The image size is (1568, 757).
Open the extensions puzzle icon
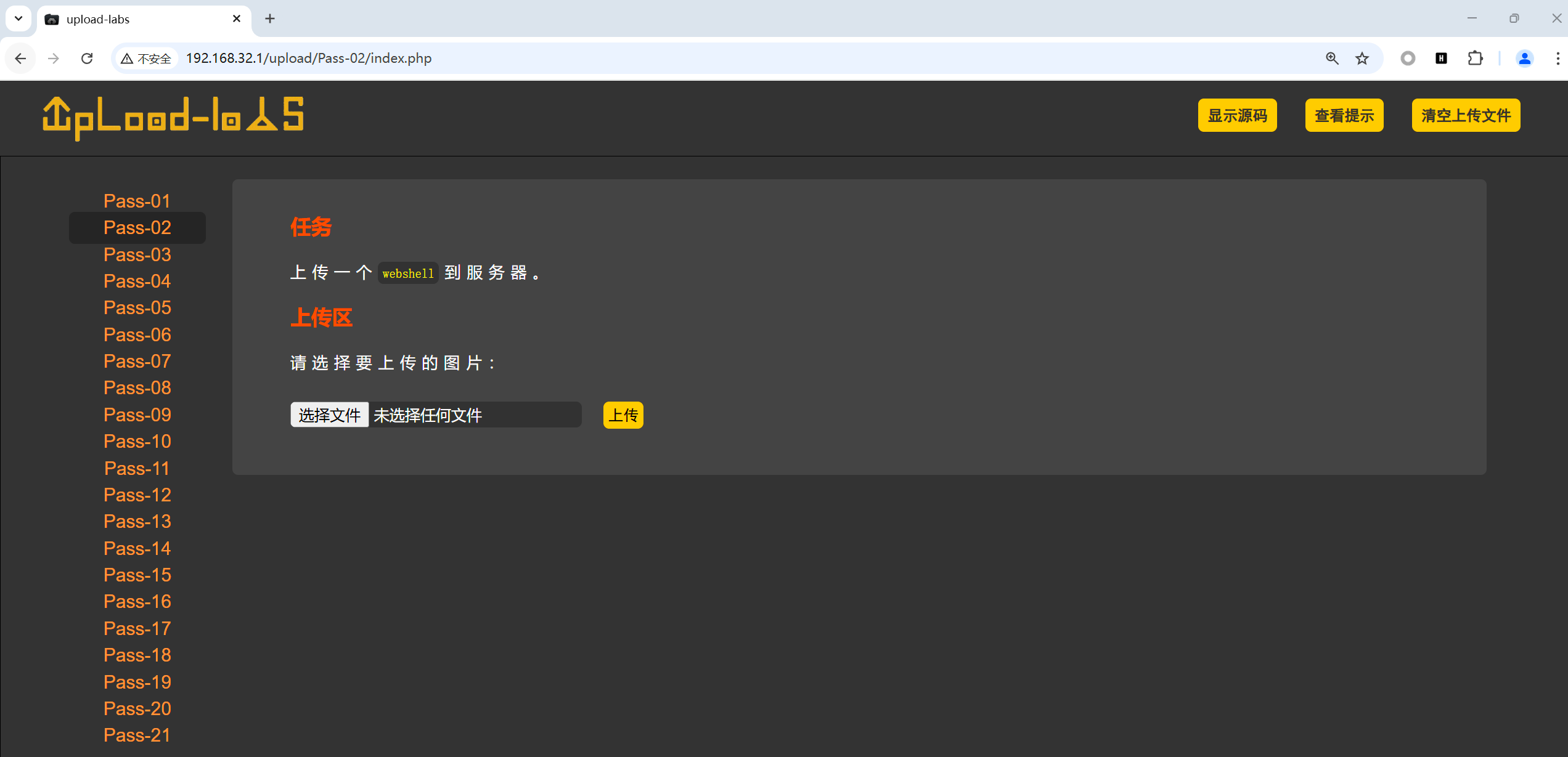[1475, 59]
